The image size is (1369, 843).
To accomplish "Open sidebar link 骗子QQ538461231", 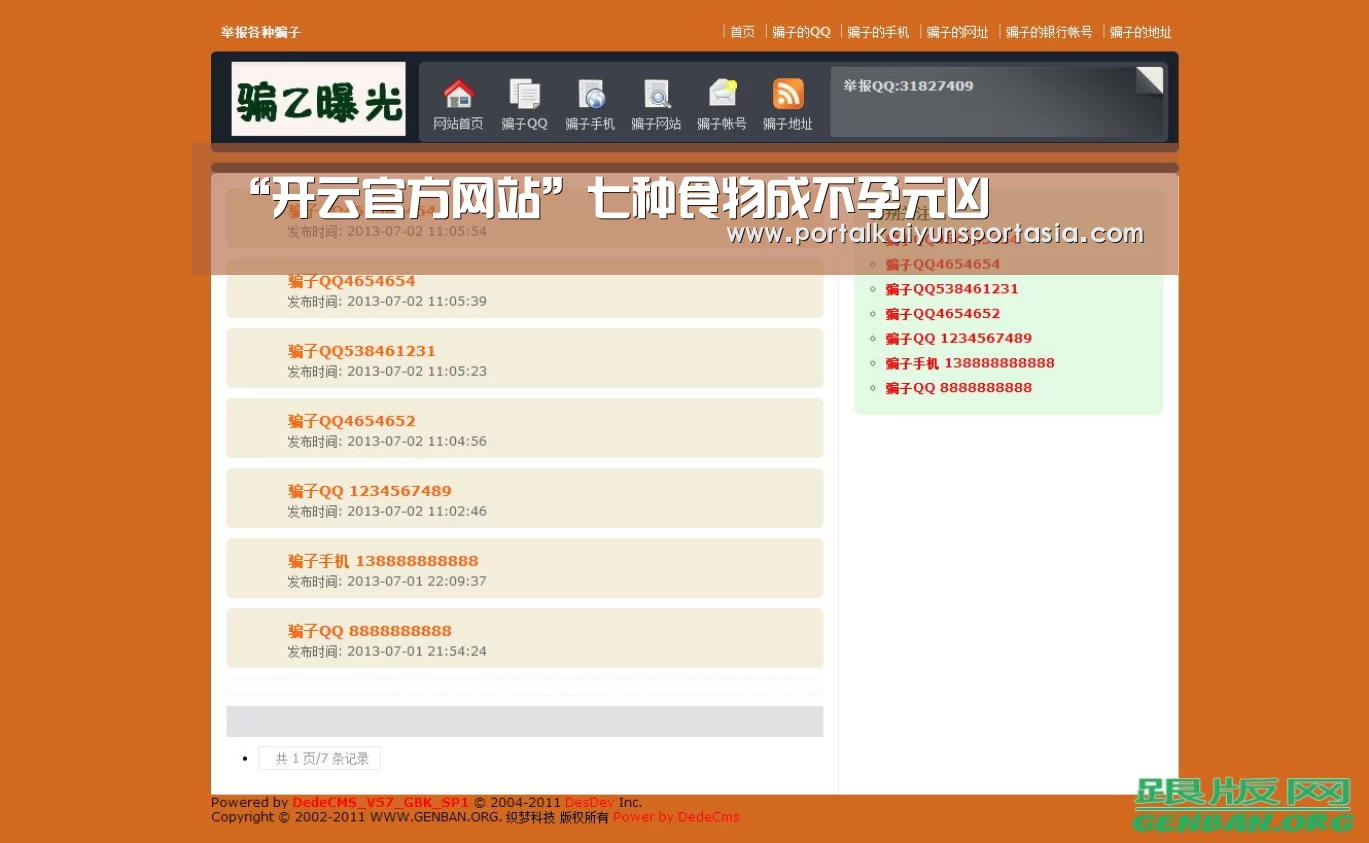I will coord(951,289).
